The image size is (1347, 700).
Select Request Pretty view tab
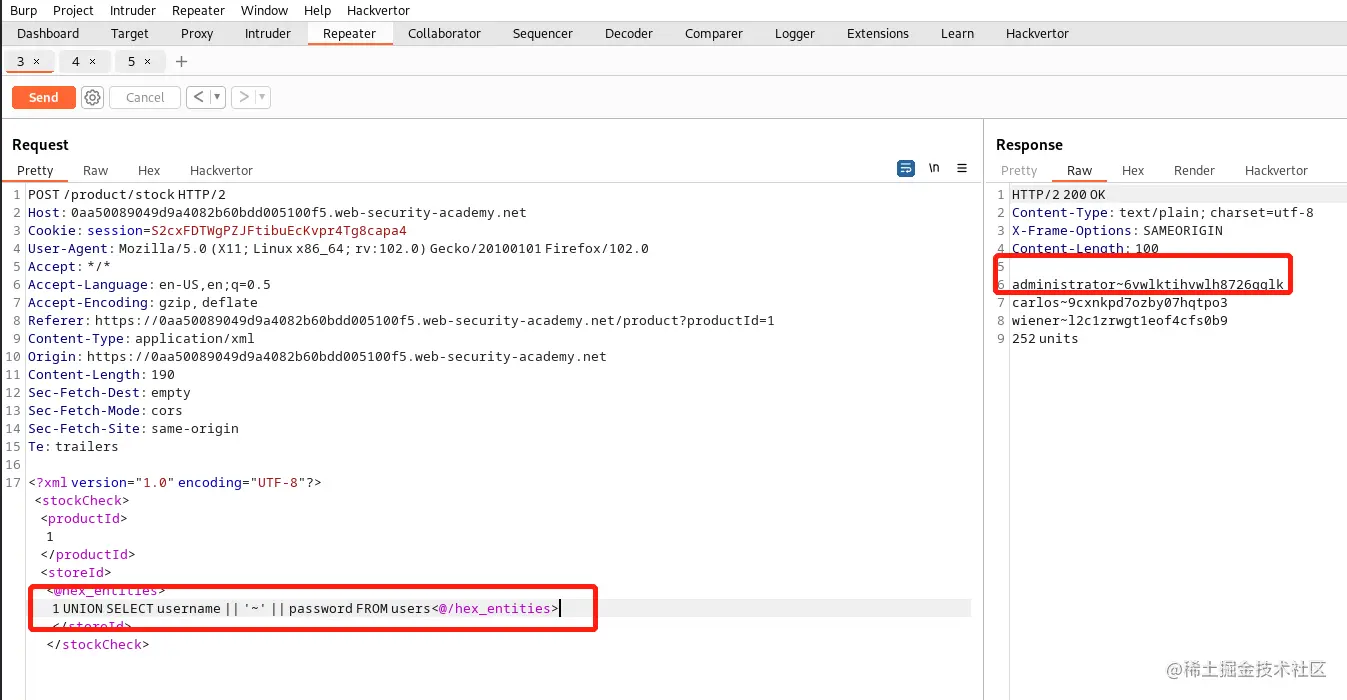click(x=35, y=170)
